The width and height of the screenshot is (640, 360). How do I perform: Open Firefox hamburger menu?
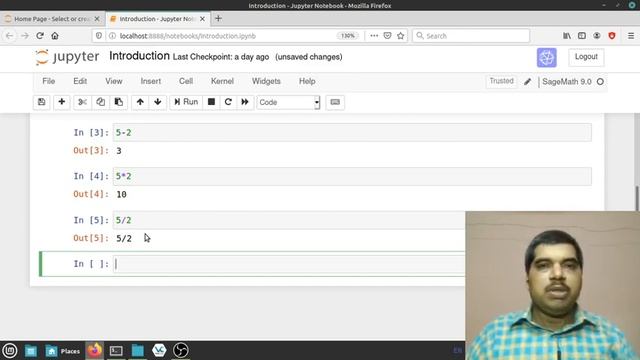(631, 36)
